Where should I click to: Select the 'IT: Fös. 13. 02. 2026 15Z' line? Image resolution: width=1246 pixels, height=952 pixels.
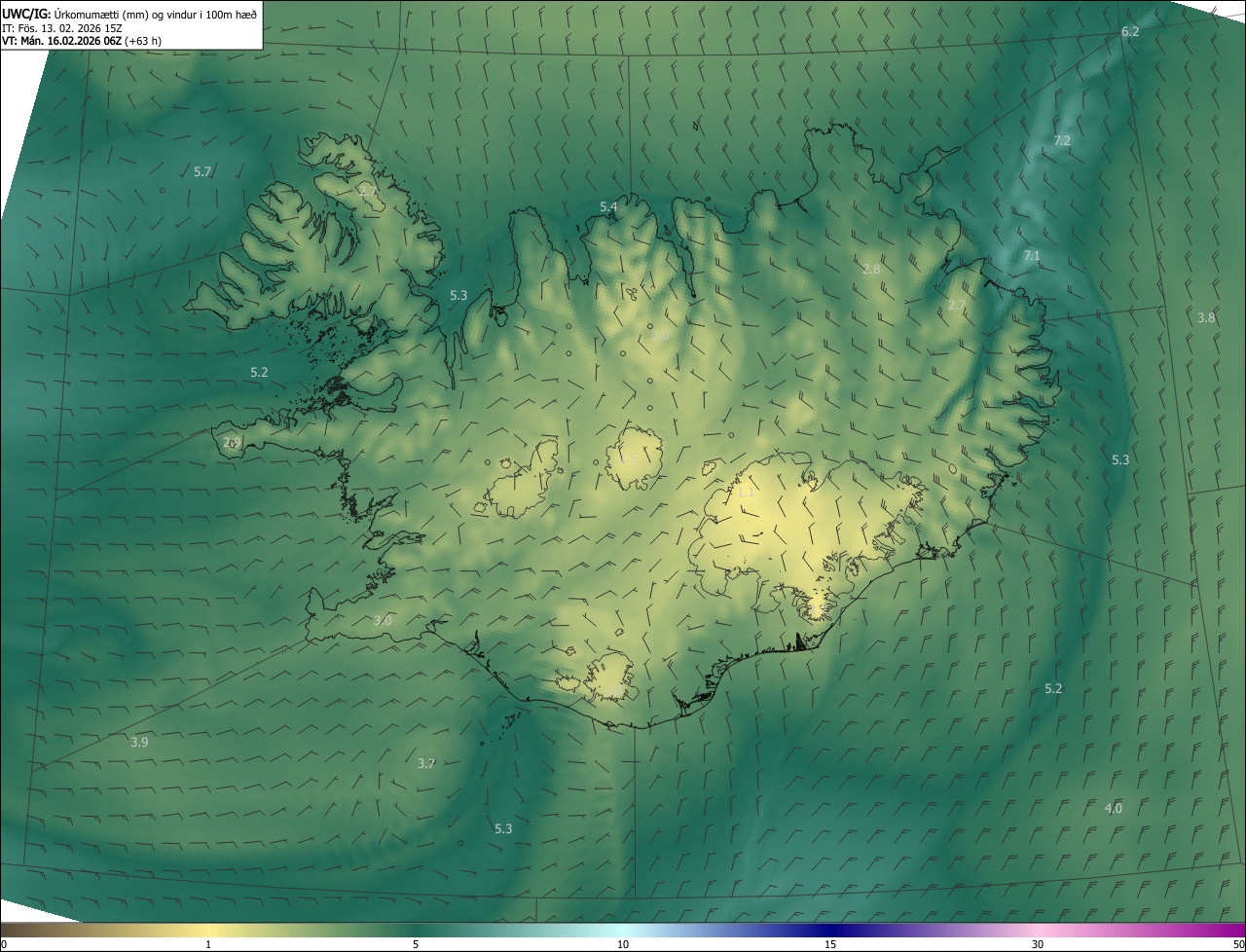pos(61,27)
